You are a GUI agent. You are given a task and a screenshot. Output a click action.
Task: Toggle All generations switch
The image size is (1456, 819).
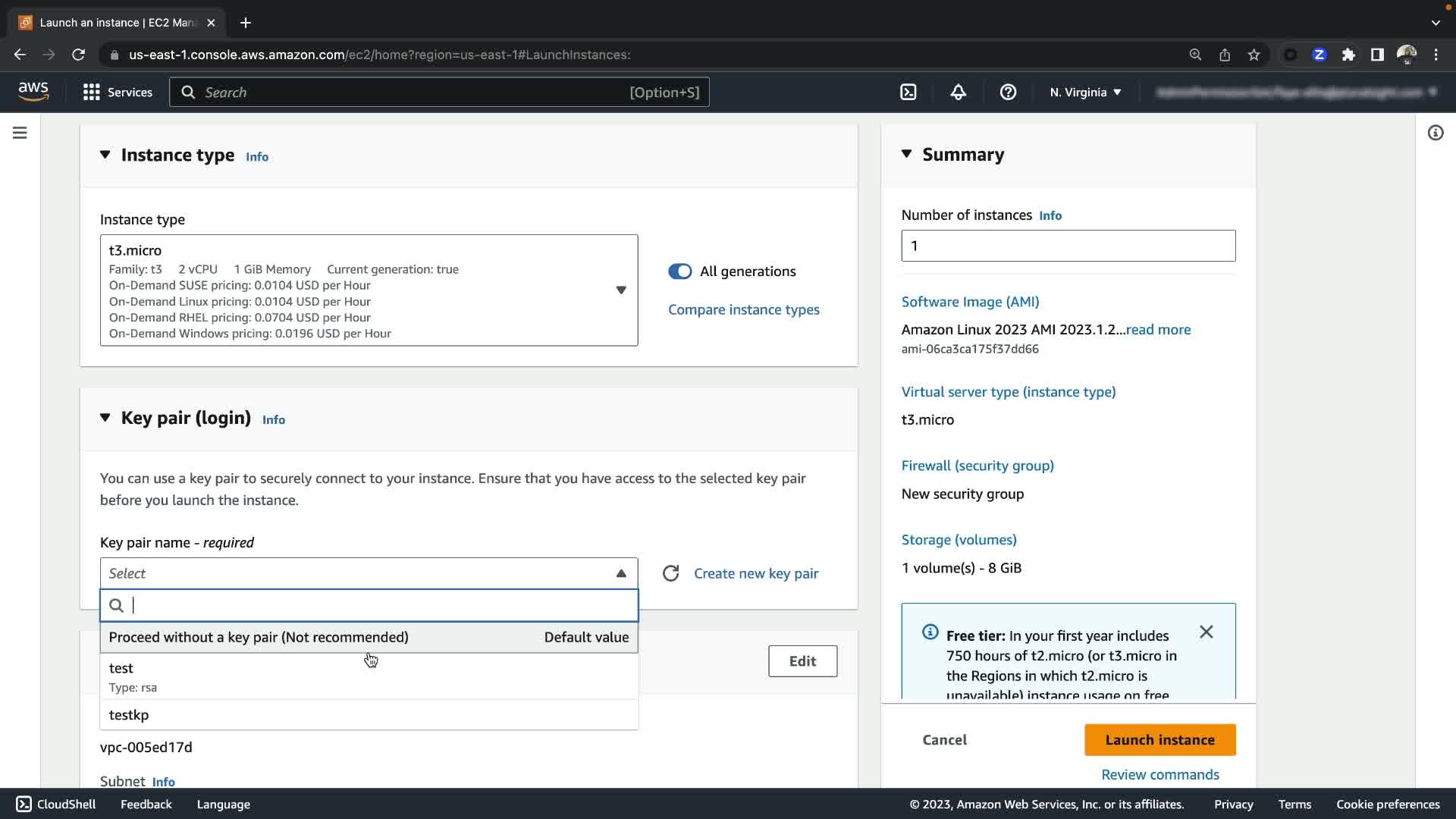(679, 271)
